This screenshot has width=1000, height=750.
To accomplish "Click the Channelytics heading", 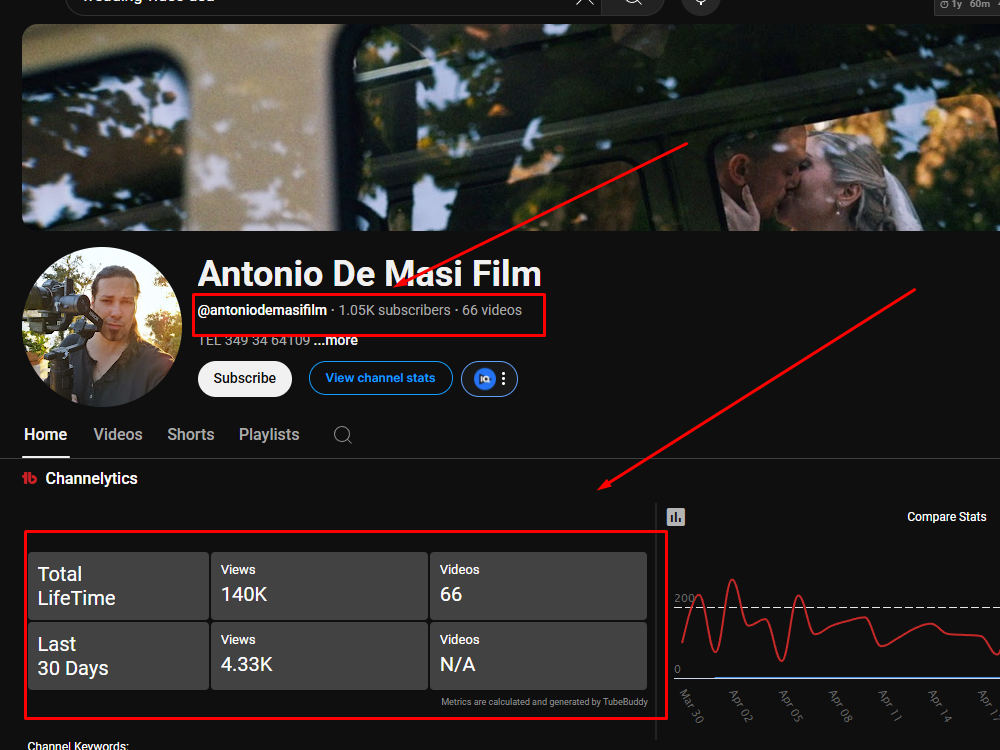I will 91,478.
